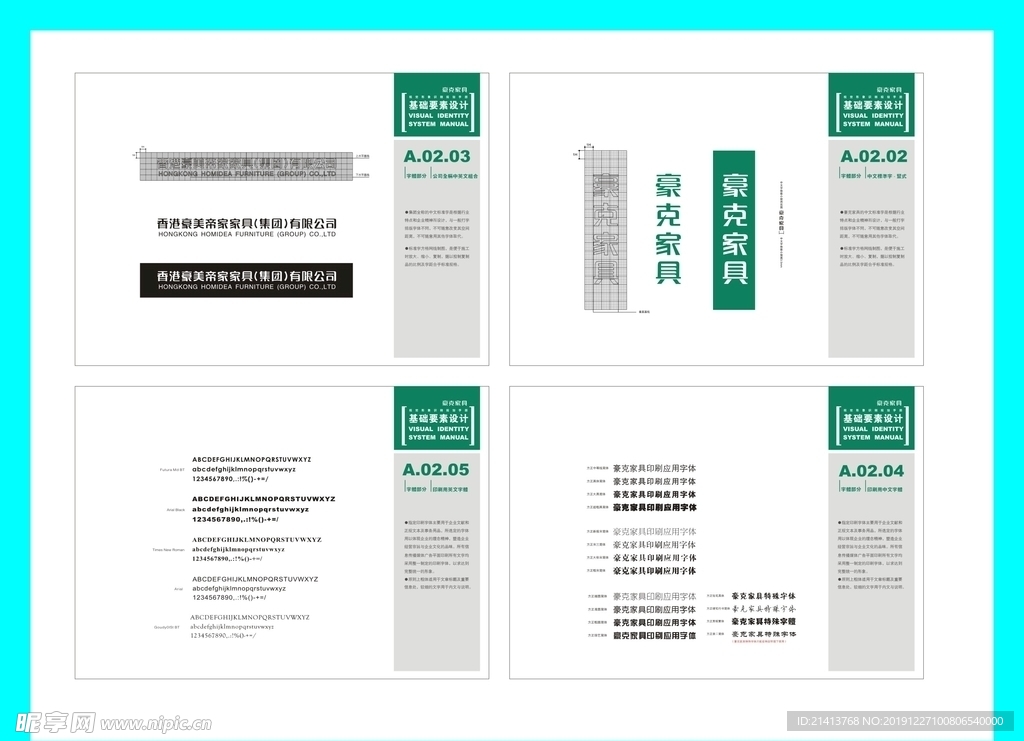Click the A.02.02 page code
The width and height of the screenshot is (1024, 741).
pyautogui.click(x=873, y=157)
